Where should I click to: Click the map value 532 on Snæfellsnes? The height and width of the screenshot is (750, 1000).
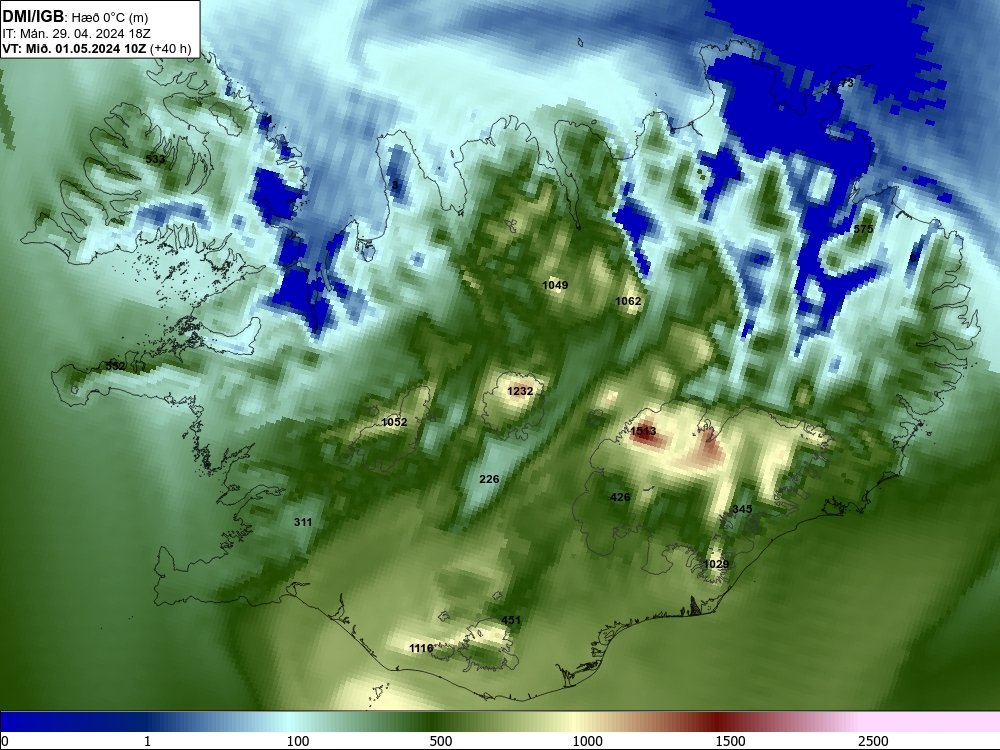pyautogui.click(x=115, y=366)
